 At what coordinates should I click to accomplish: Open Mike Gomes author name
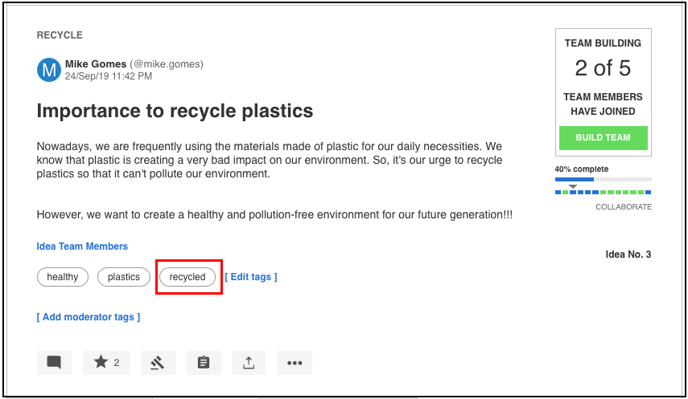tap(96, 64)
